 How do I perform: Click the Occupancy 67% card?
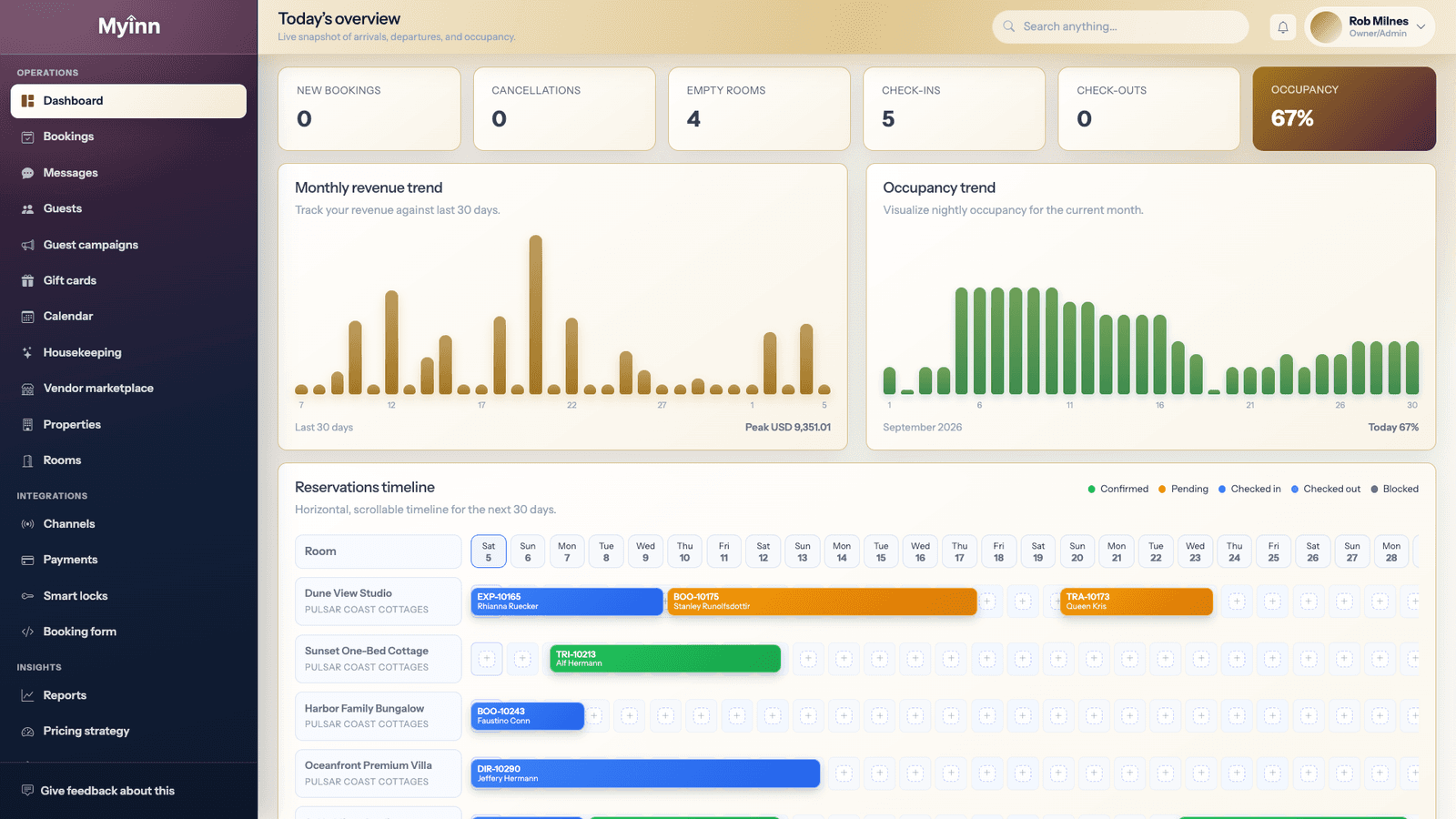[1344, 108]
